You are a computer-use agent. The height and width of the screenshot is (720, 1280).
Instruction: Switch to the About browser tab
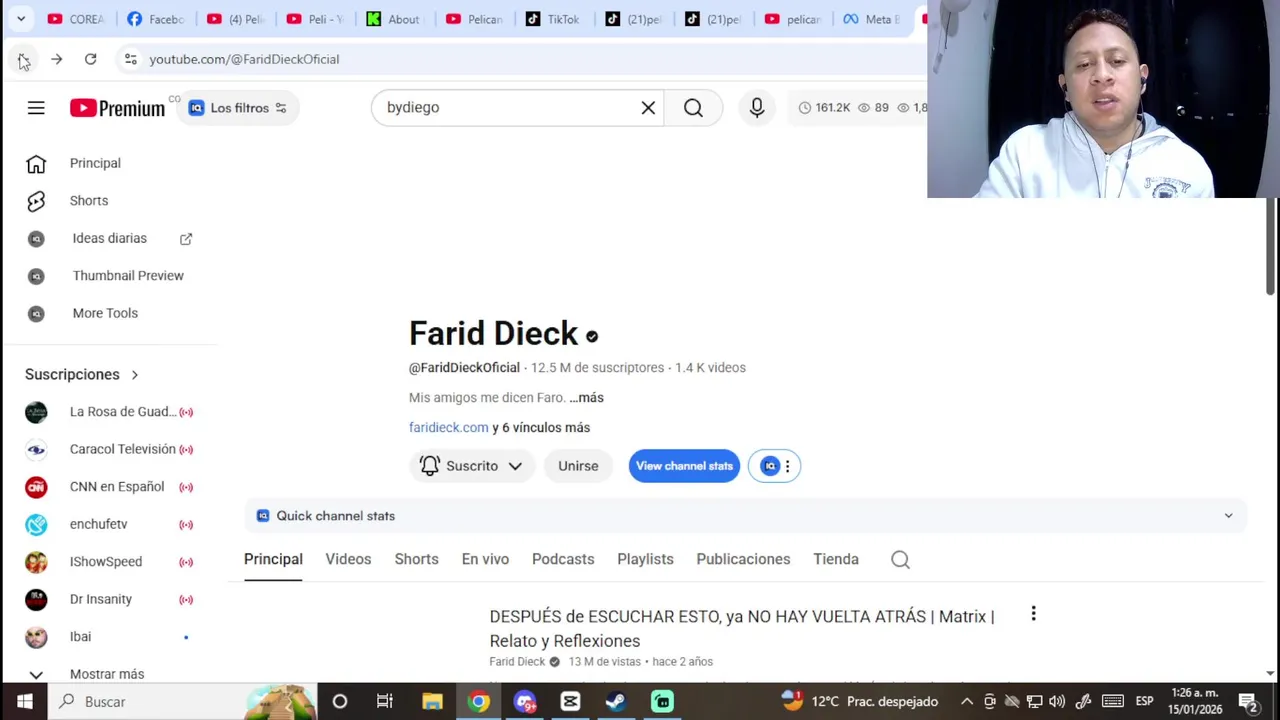click(x=394, y=19)
